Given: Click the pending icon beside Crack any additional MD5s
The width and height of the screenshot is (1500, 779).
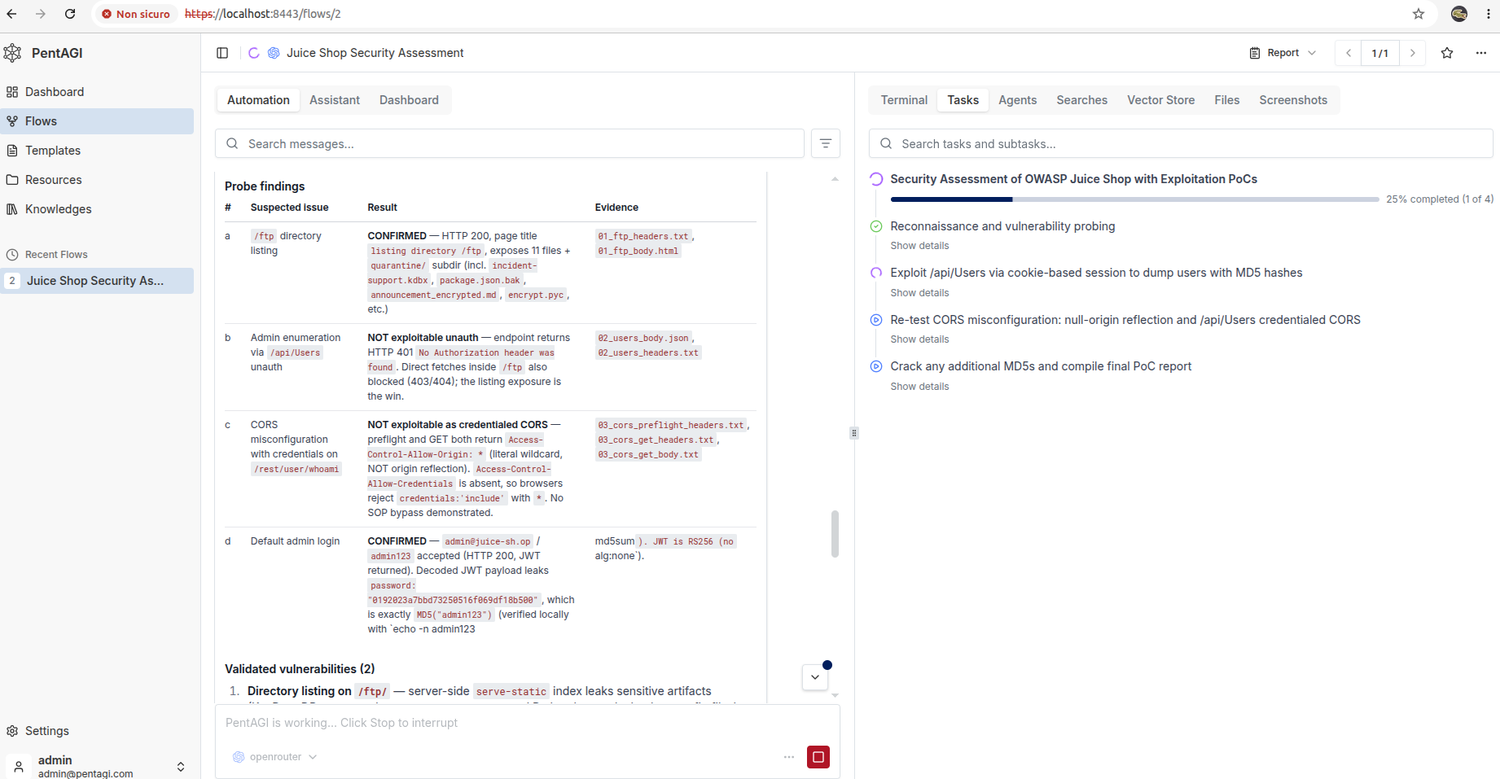Looking at the screenshot, I should pyautogui.click(x=876, y=367).
